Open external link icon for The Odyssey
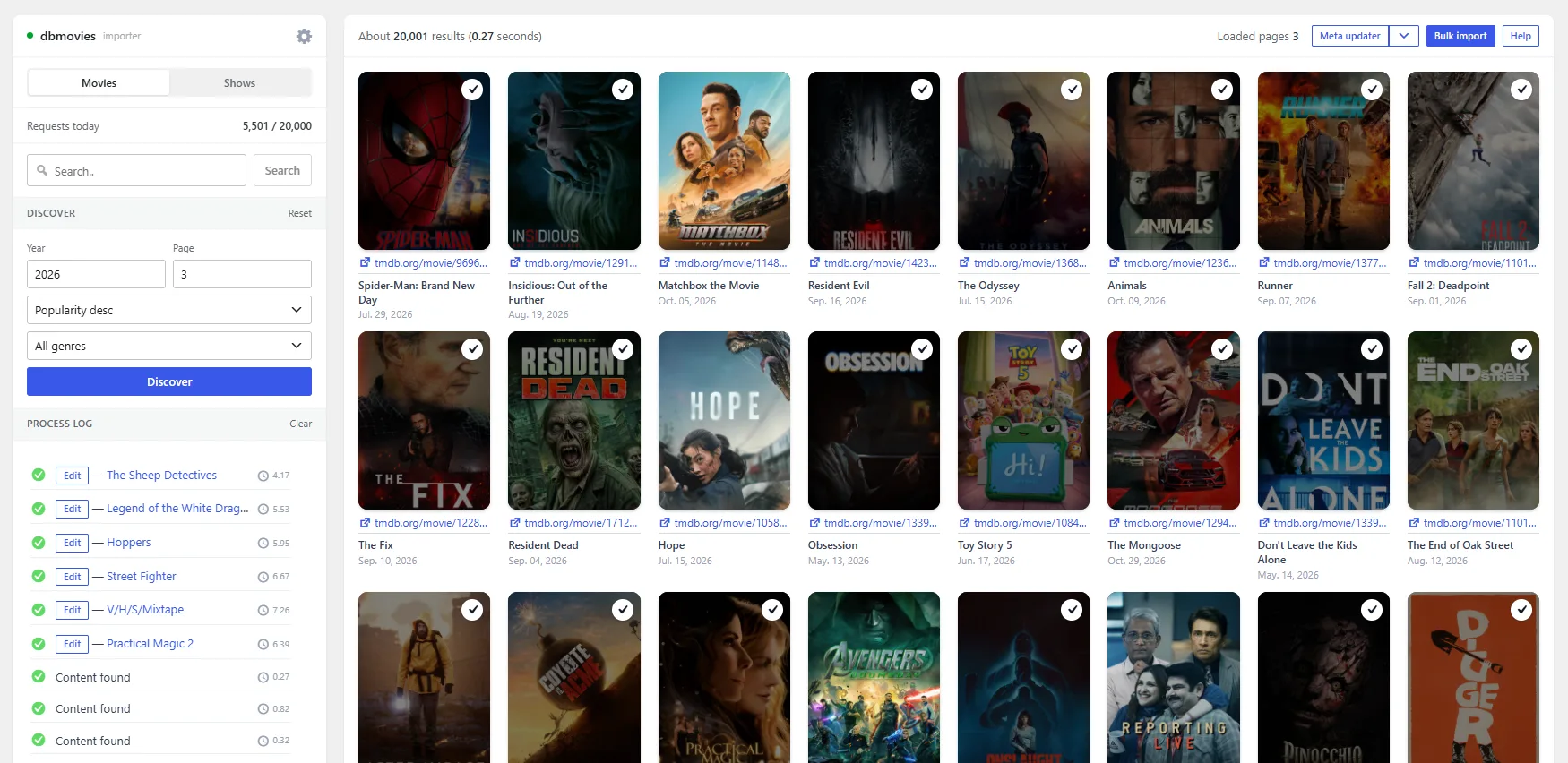Viewport: 1568px width, 763px height. tap(964, 263)
